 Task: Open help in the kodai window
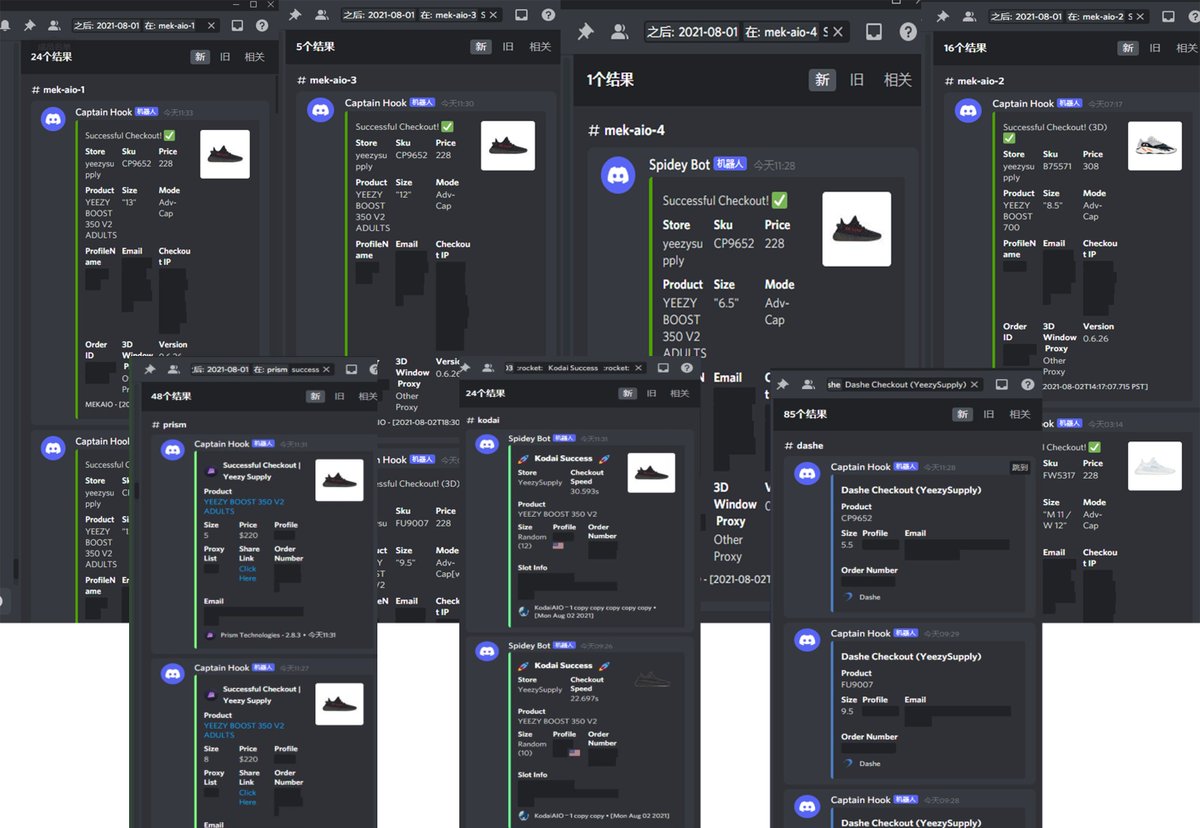[x=687, y=368]
